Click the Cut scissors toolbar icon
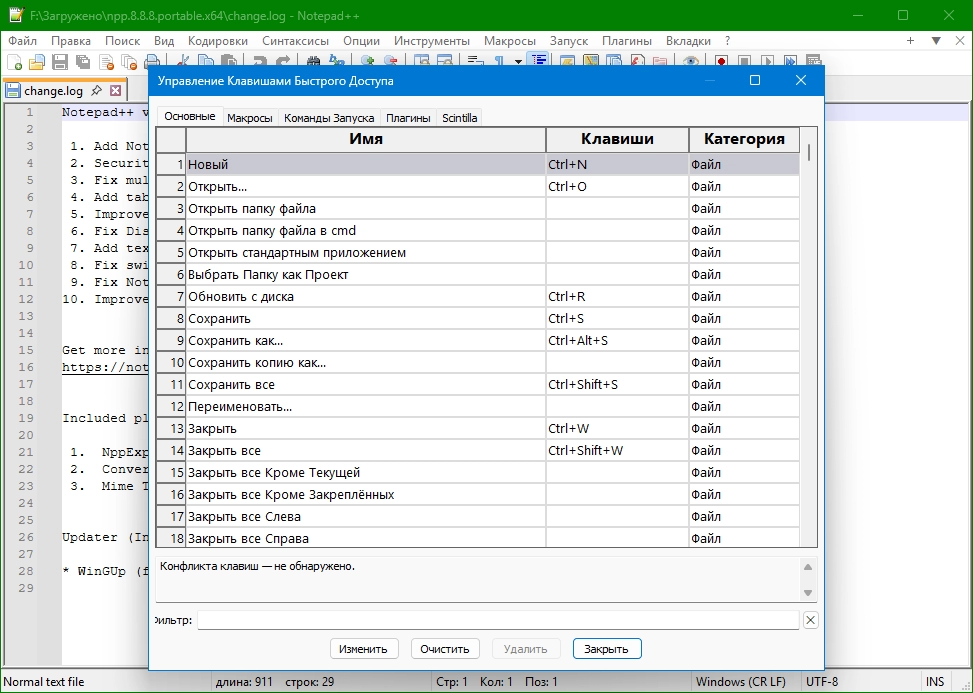 pyautogui.click(x=183, y=61)
